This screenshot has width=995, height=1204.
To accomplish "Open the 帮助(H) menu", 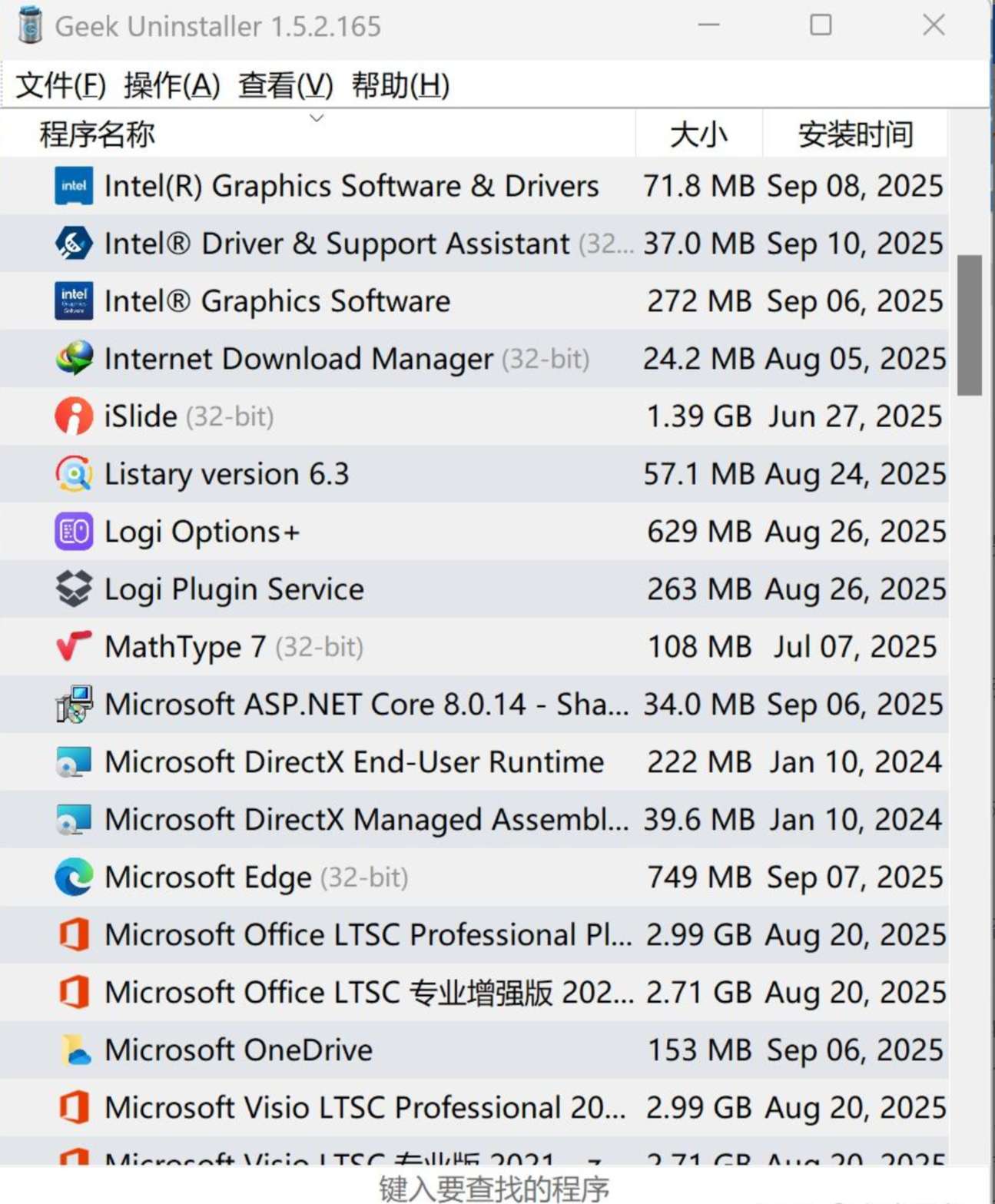I will click(400, 85).
